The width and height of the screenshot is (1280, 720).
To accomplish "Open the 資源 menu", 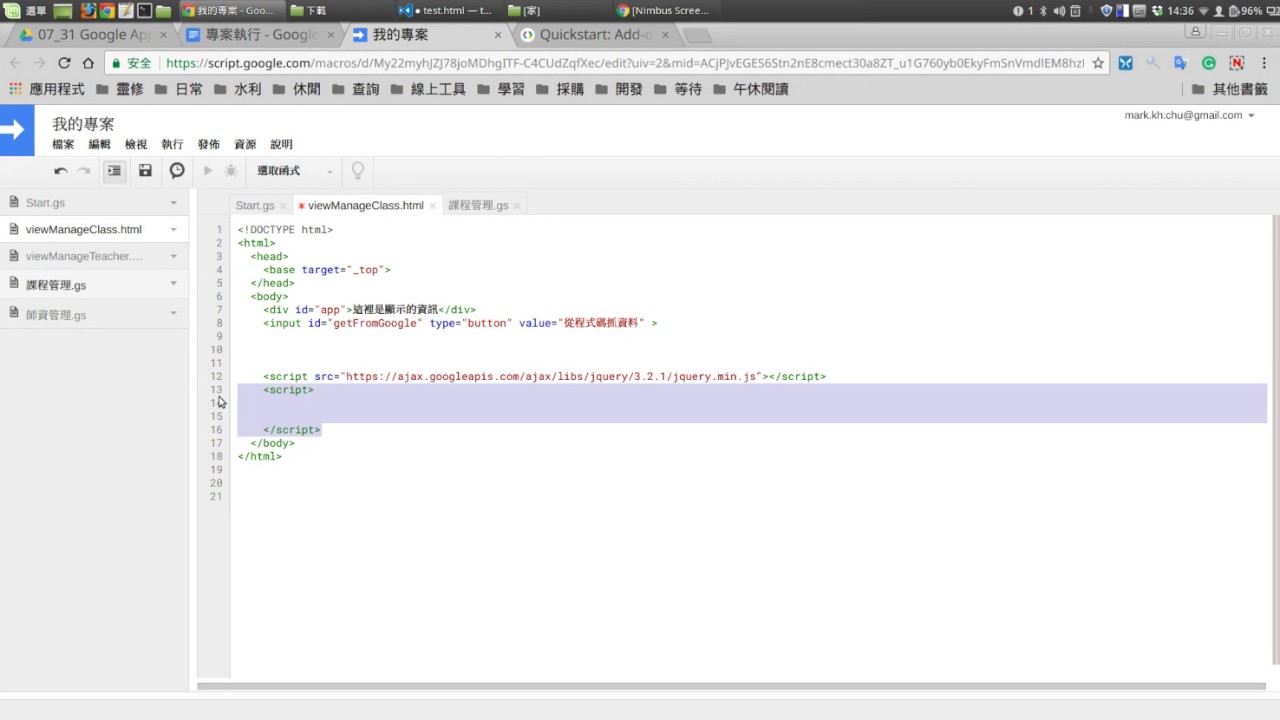I will point(245,145).
